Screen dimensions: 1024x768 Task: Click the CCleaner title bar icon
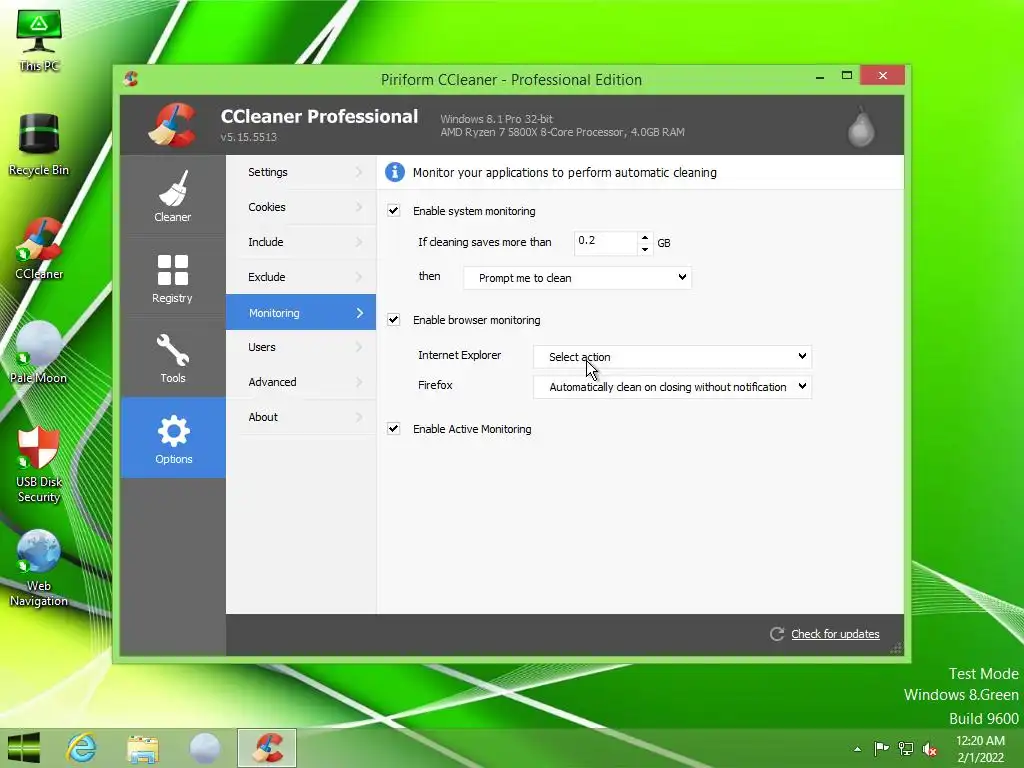point(131,79)
